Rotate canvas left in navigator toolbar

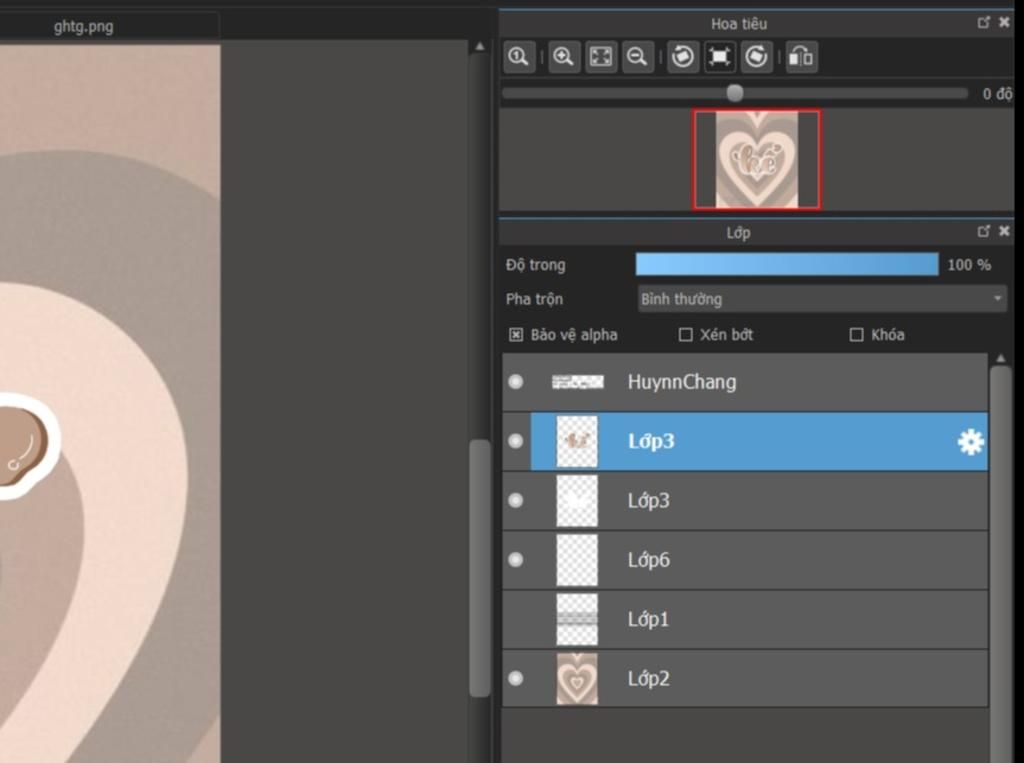point(682,57)
